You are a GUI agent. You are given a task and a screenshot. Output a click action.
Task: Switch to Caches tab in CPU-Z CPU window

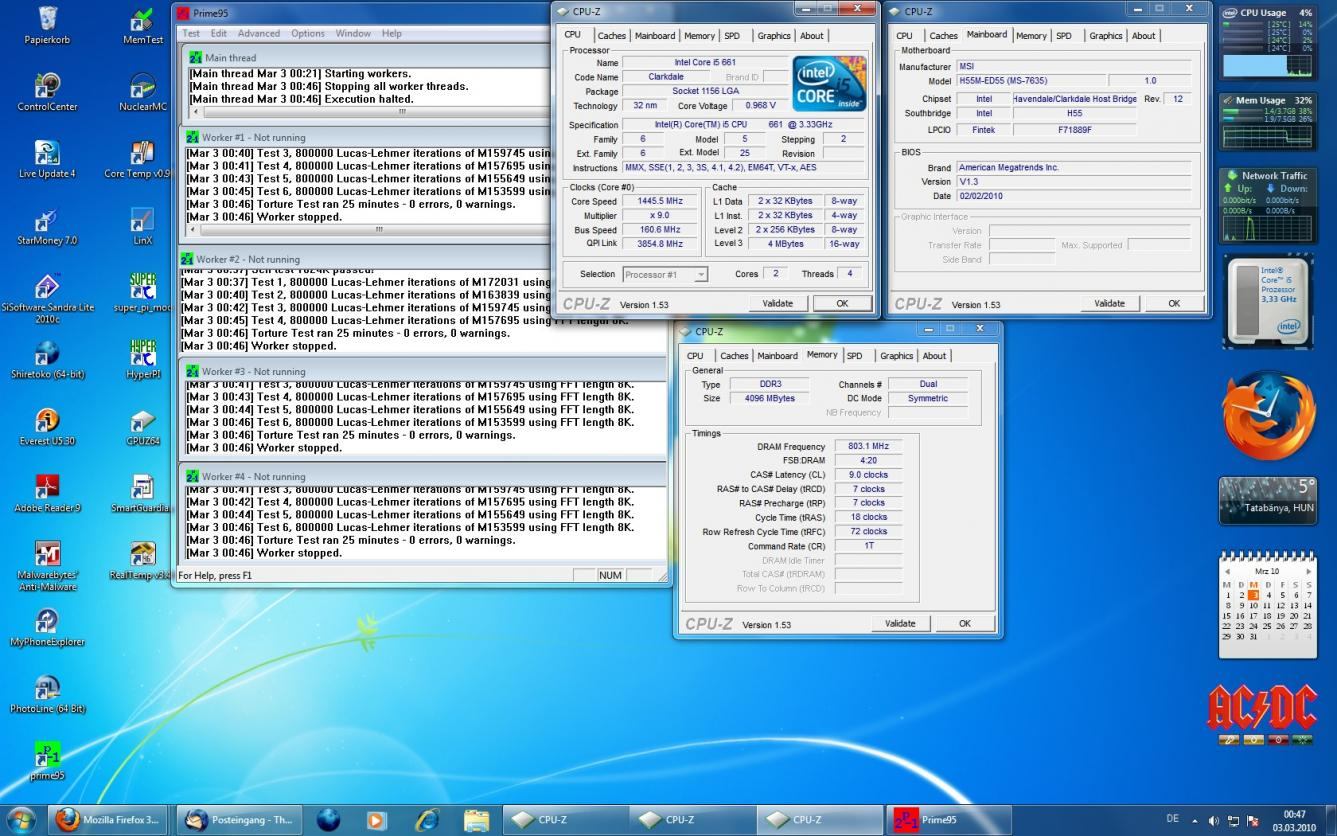611,35
